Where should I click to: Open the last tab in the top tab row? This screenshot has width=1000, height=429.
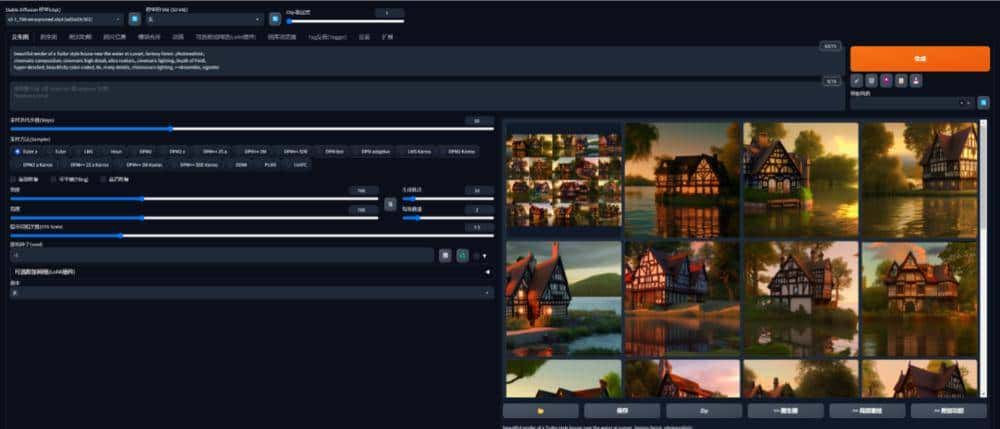point(387,36)
